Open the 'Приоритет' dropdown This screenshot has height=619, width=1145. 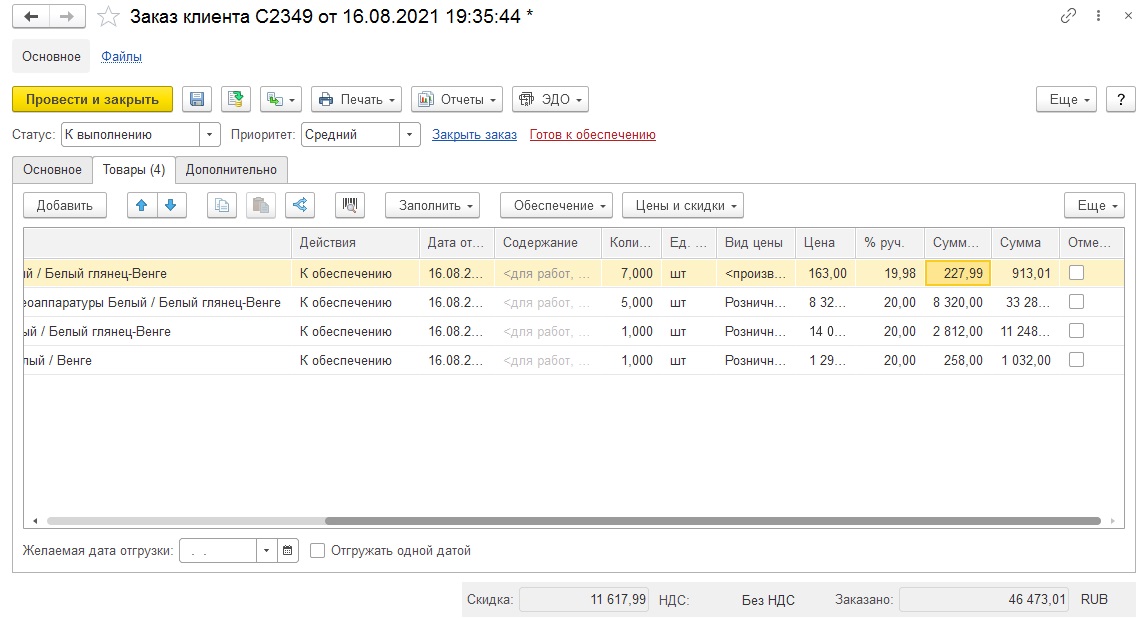pos(409,135)
